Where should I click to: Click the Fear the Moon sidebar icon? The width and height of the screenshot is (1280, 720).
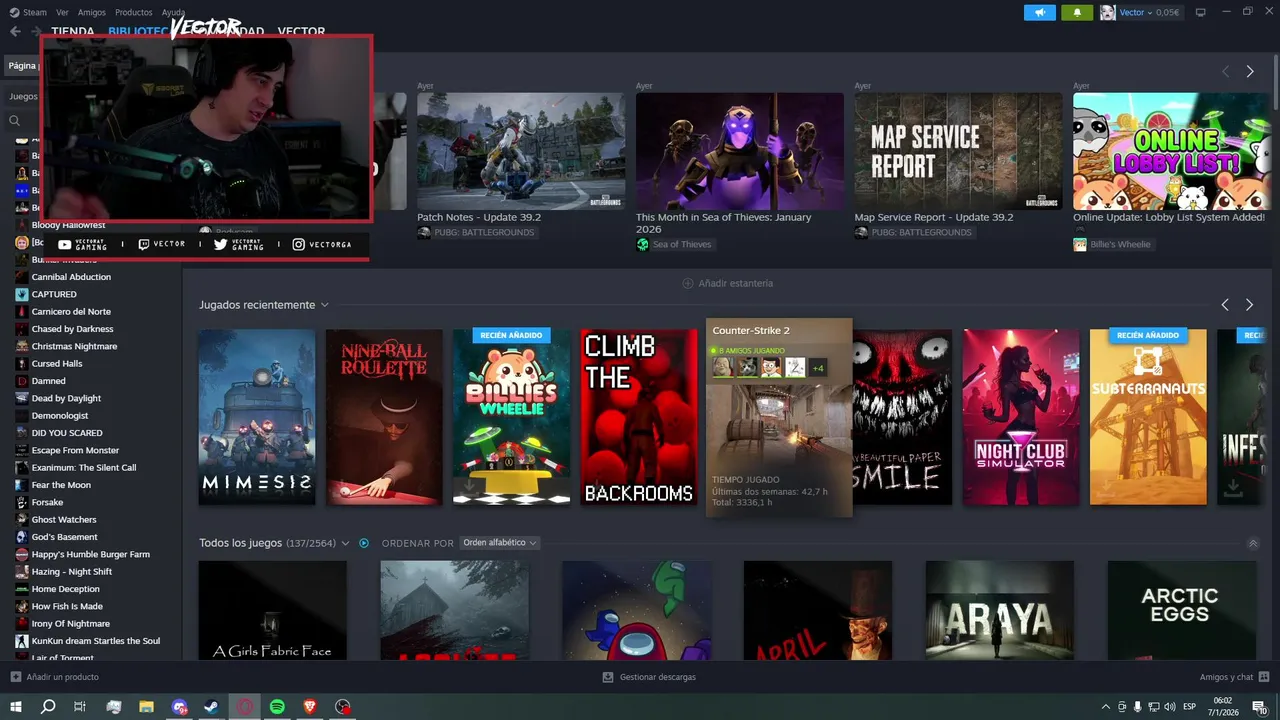(x=22, y=485)
